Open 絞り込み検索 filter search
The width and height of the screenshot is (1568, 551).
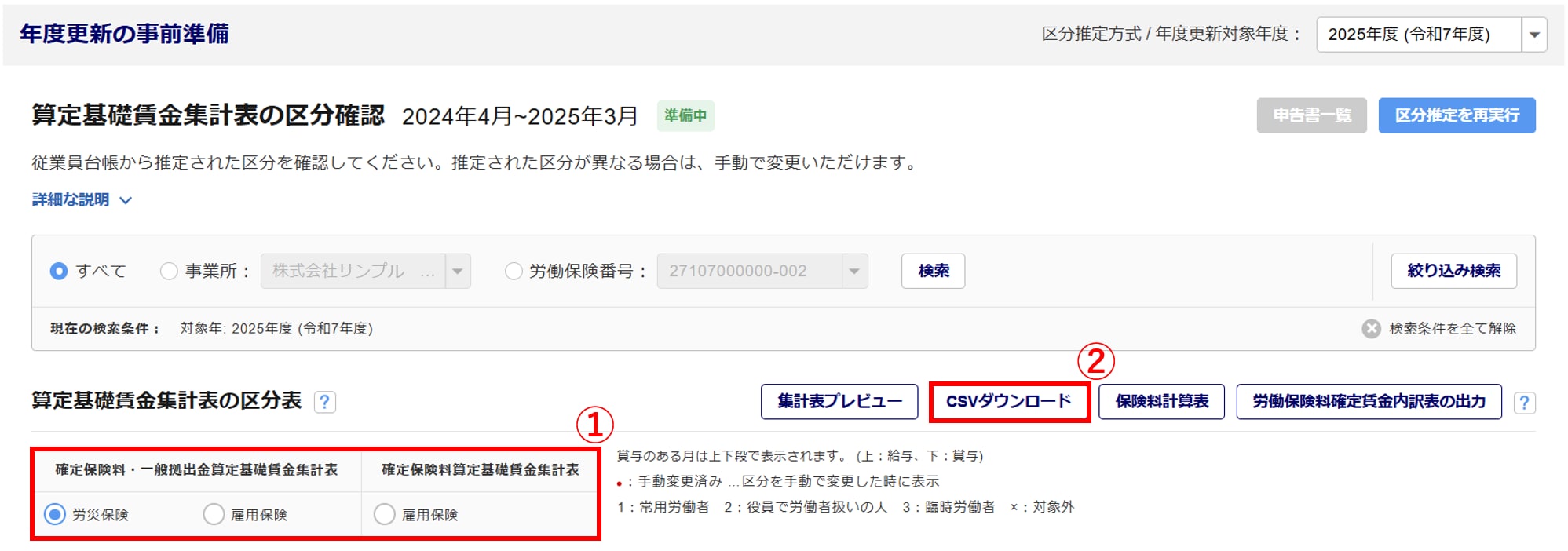[1453, 271]
